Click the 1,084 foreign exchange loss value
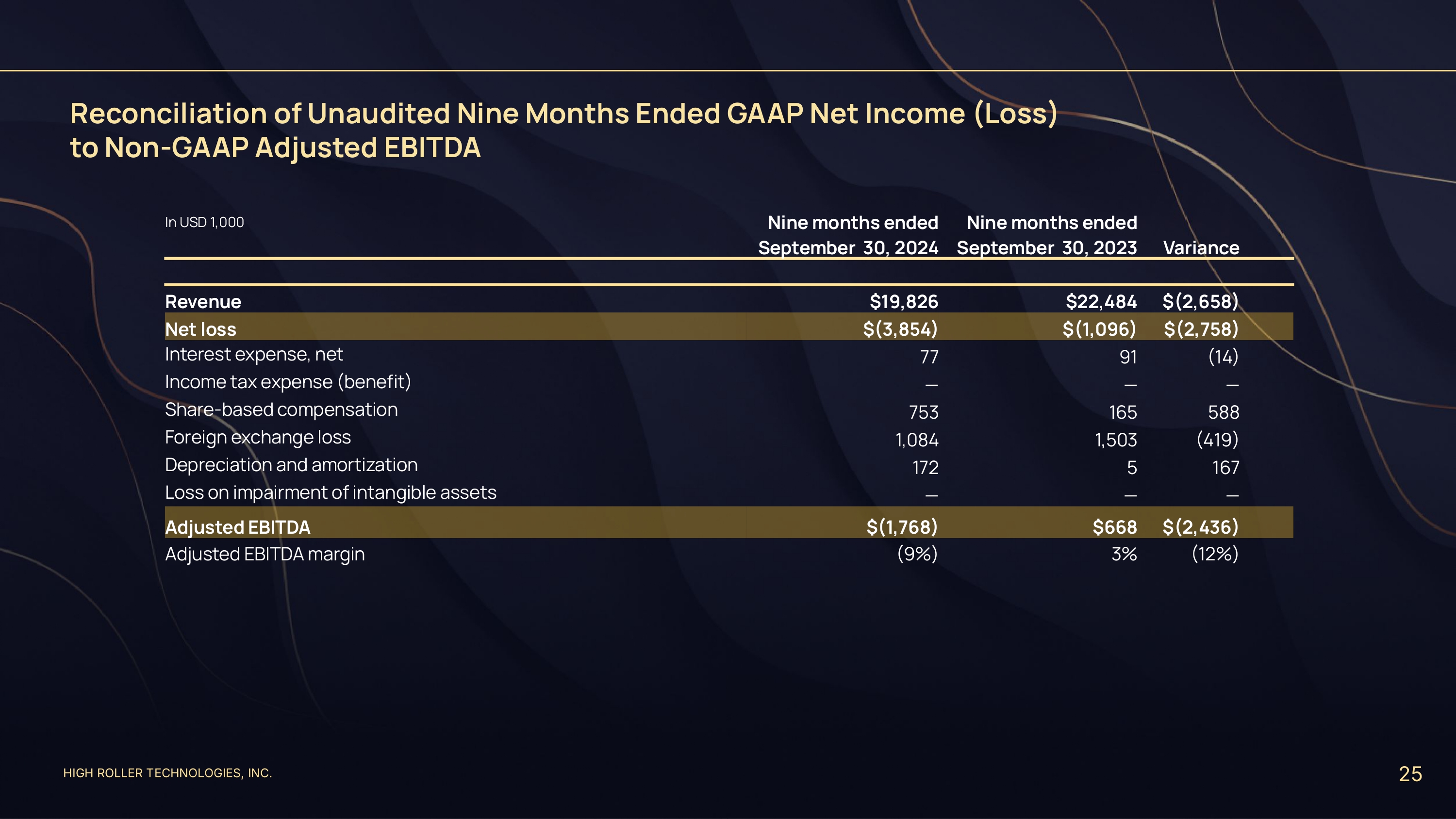 tap(916, 440)
